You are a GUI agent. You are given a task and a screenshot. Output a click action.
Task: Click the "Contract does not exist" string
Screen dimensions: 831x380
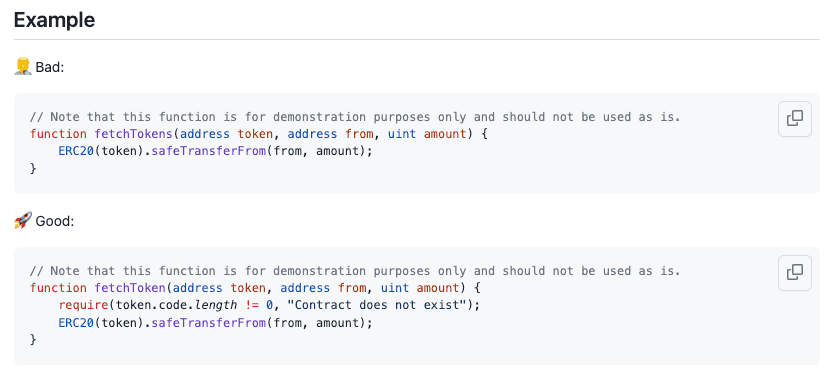377,305
